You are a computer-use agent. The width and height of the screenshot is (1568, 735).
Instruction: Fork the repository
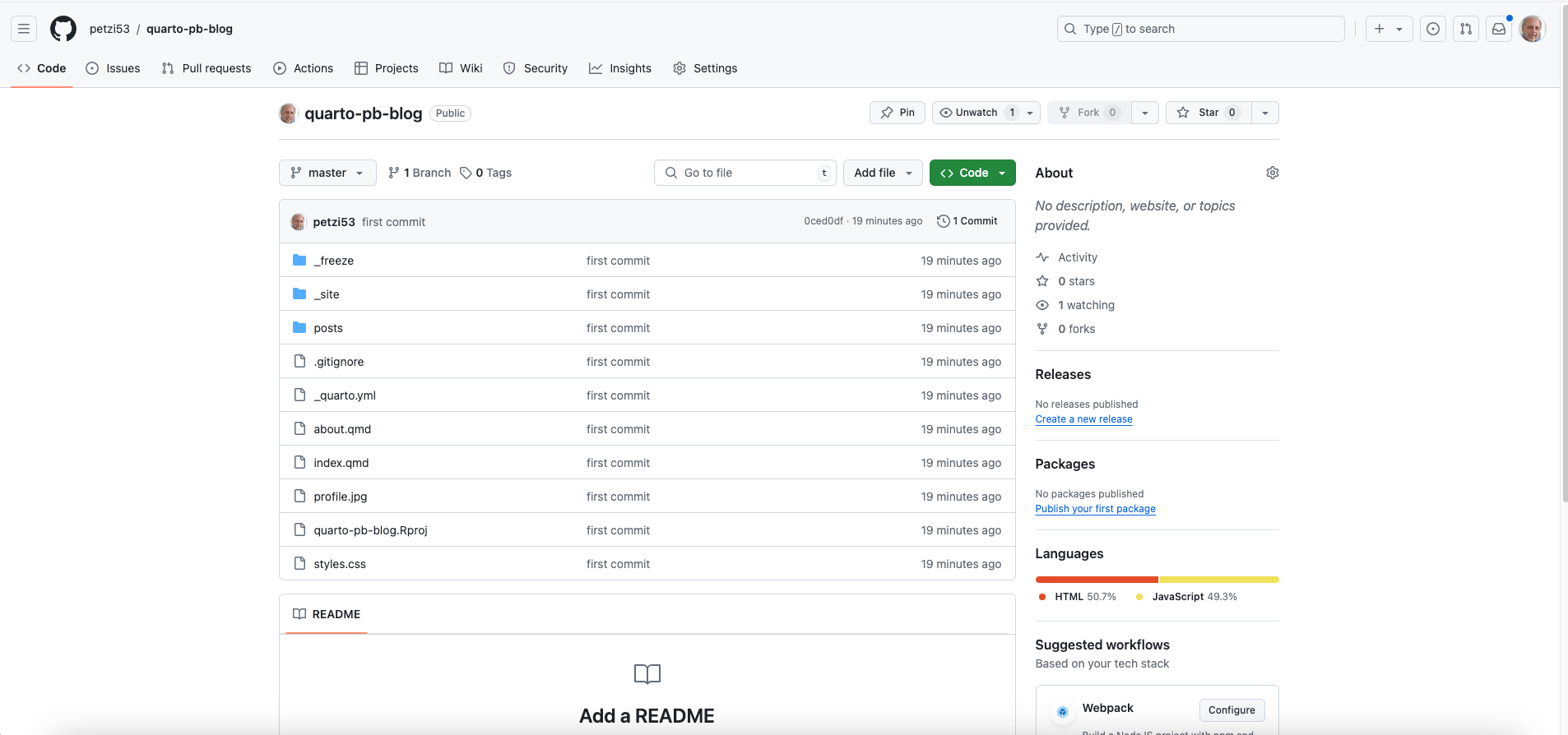coord(1089,113)
